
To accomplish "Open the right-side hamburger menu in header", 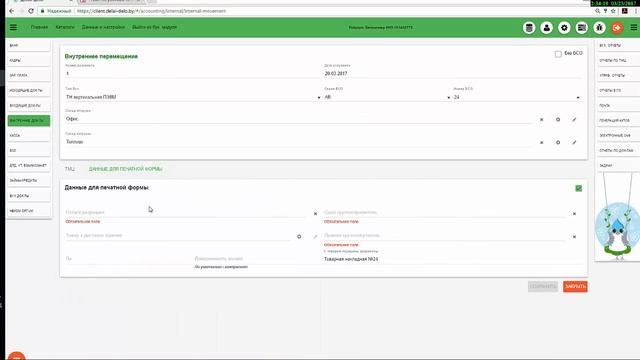I will (x=634, y=27).
